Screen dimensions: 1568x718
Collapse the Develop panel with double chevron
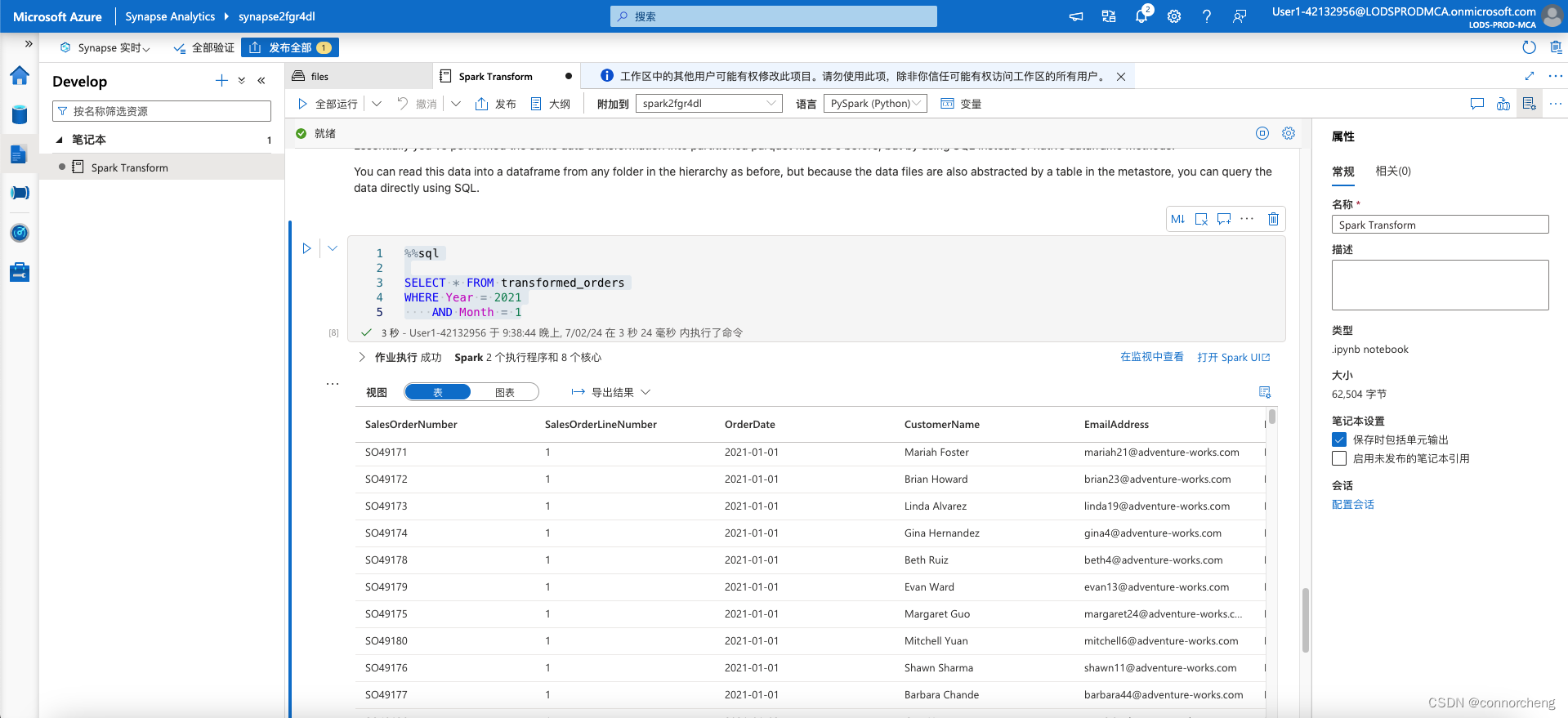(261, 80)
